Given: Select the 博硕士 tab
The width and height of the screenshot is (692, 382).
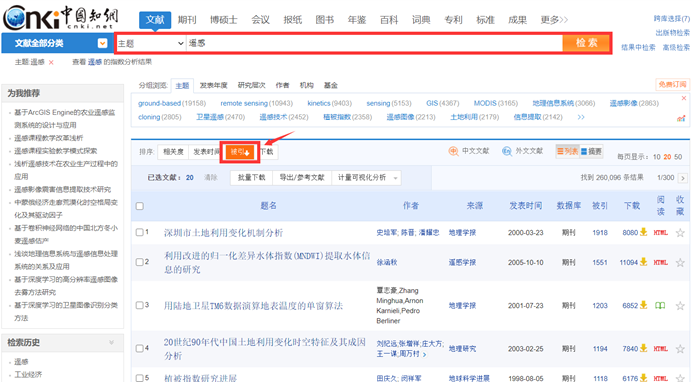Looking at the screenshot, I should (223, 20).
